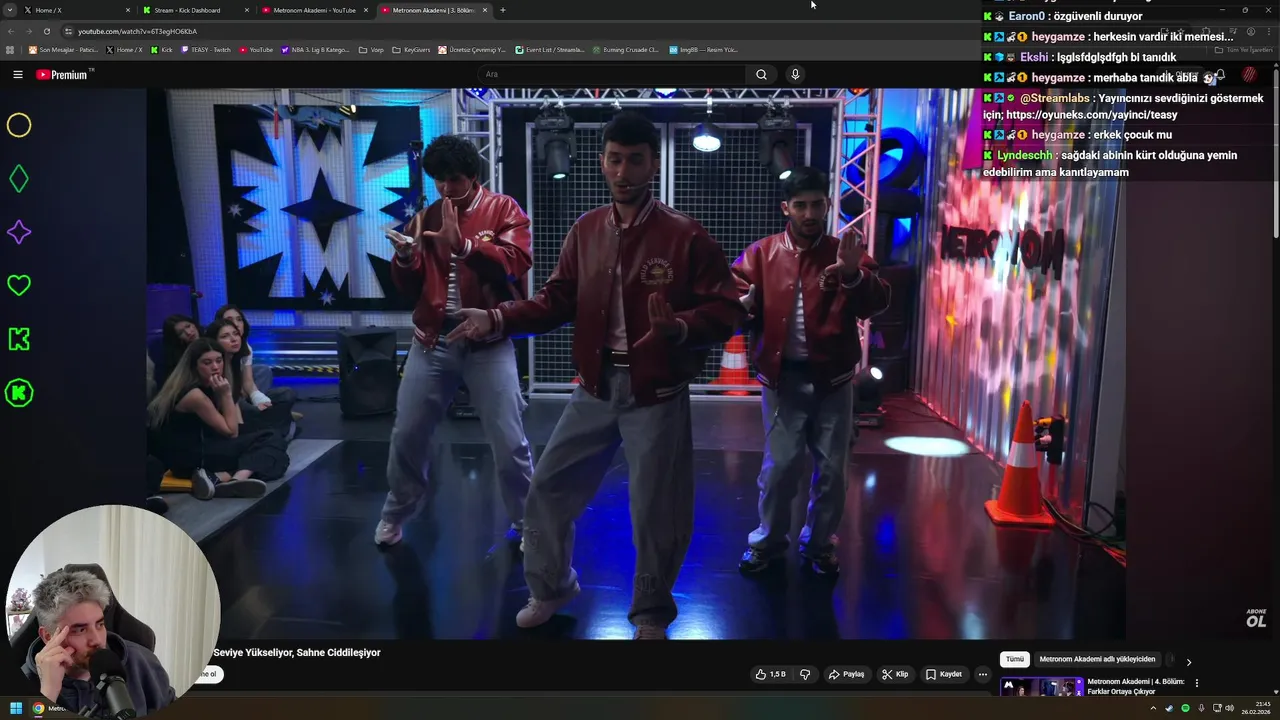Screen dimensions: 1280x720
Task: Select the green diamond overlay icon
Action: click(x=19, y=179)
